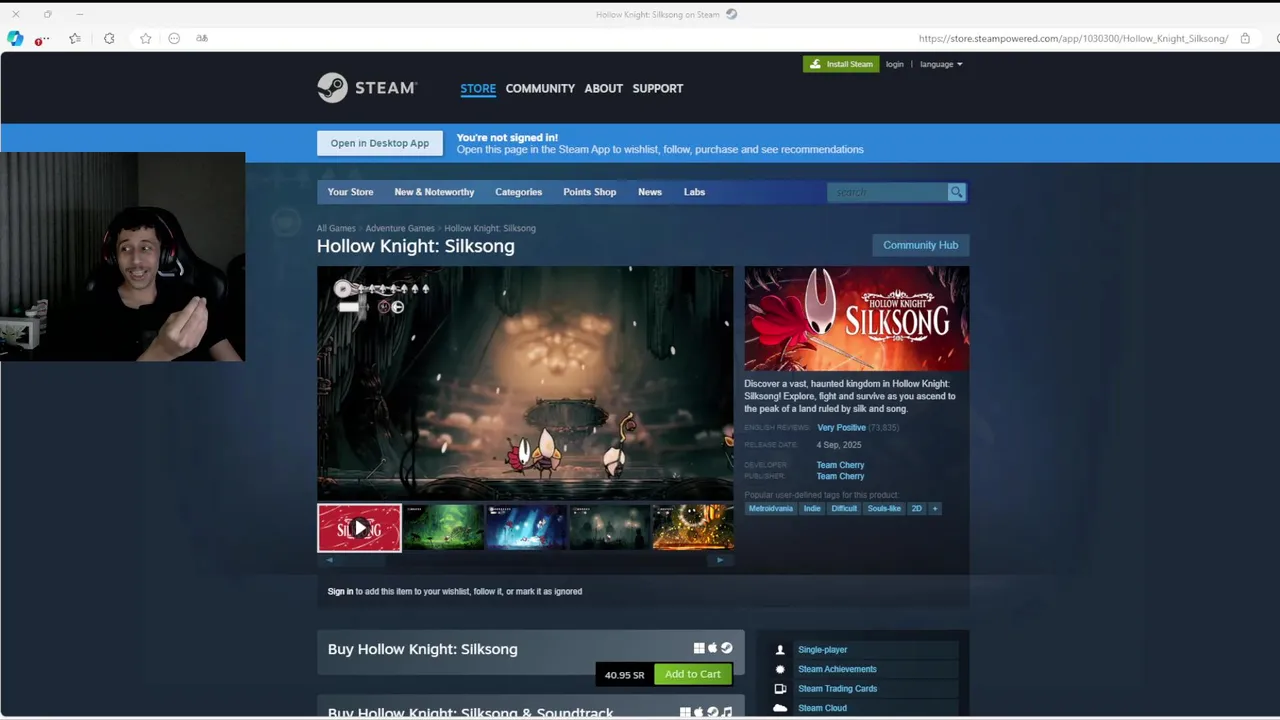
Task: Select the blue-lit screenshot thumbnail
Action: tap(526, 528)
